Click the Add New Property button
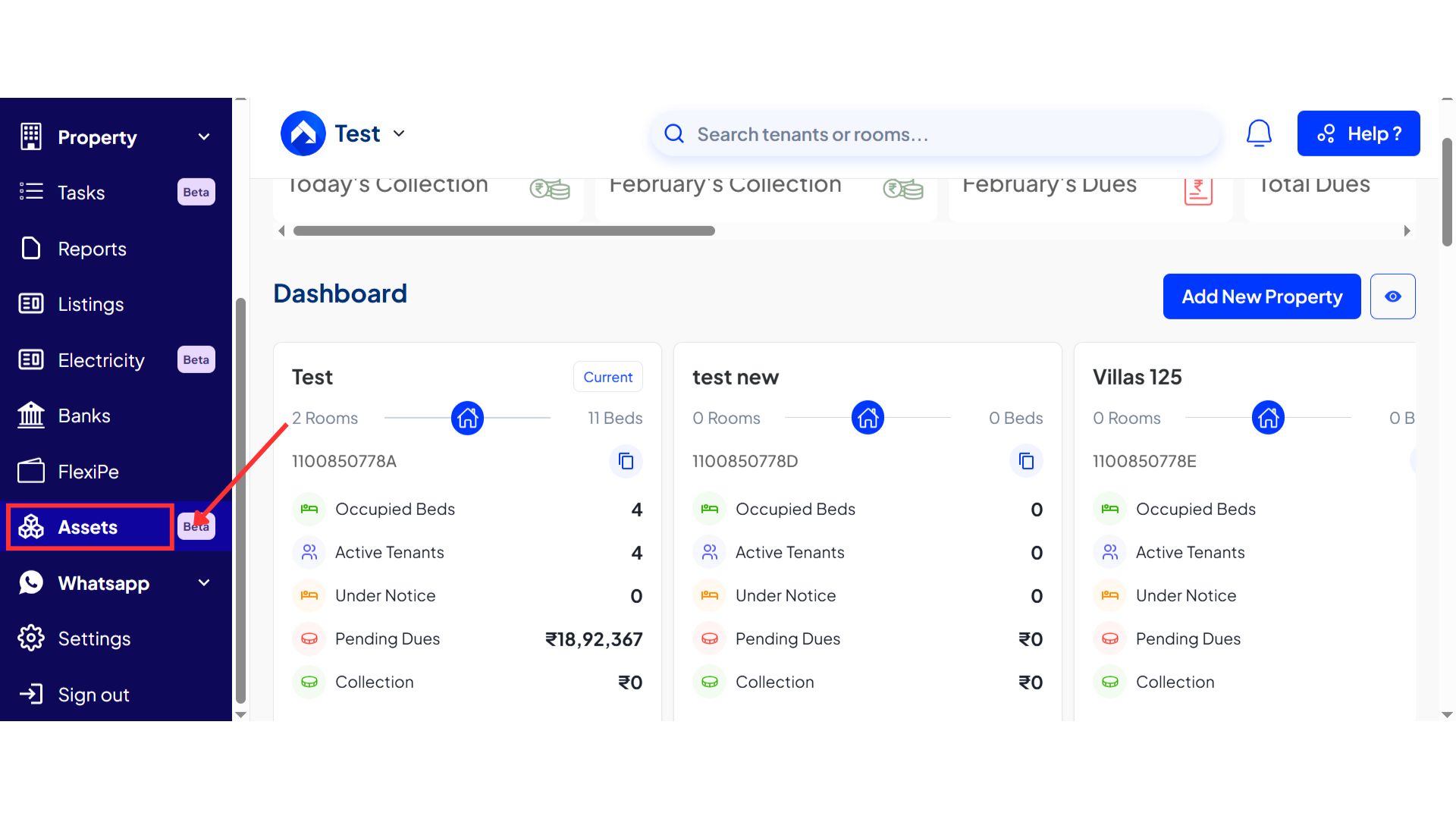This screenshot has width=1456, height=819. tap(1261, 297)
